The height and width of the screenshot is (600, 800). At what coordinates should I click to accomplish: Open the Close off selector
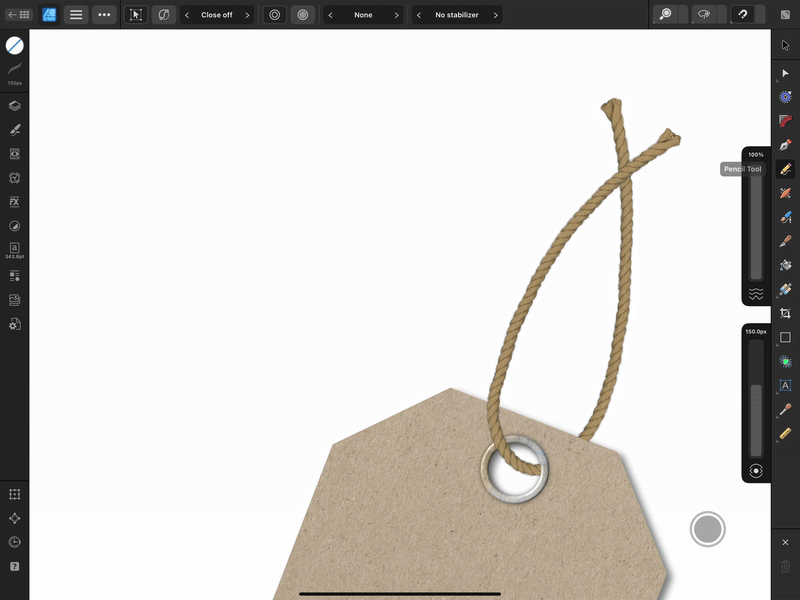click(217, 15)
